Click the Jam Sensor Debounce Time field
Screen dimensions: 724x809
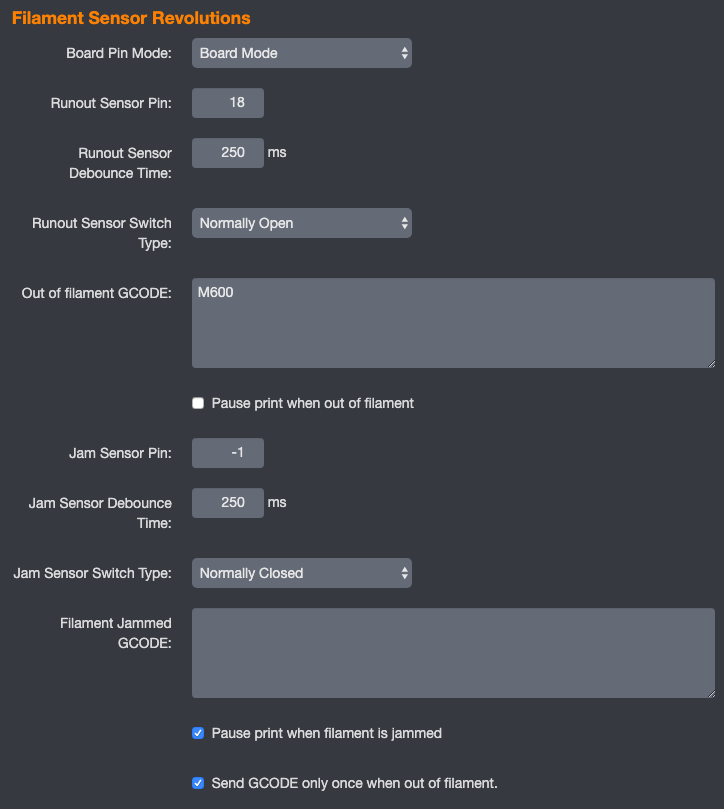point(228,503)
